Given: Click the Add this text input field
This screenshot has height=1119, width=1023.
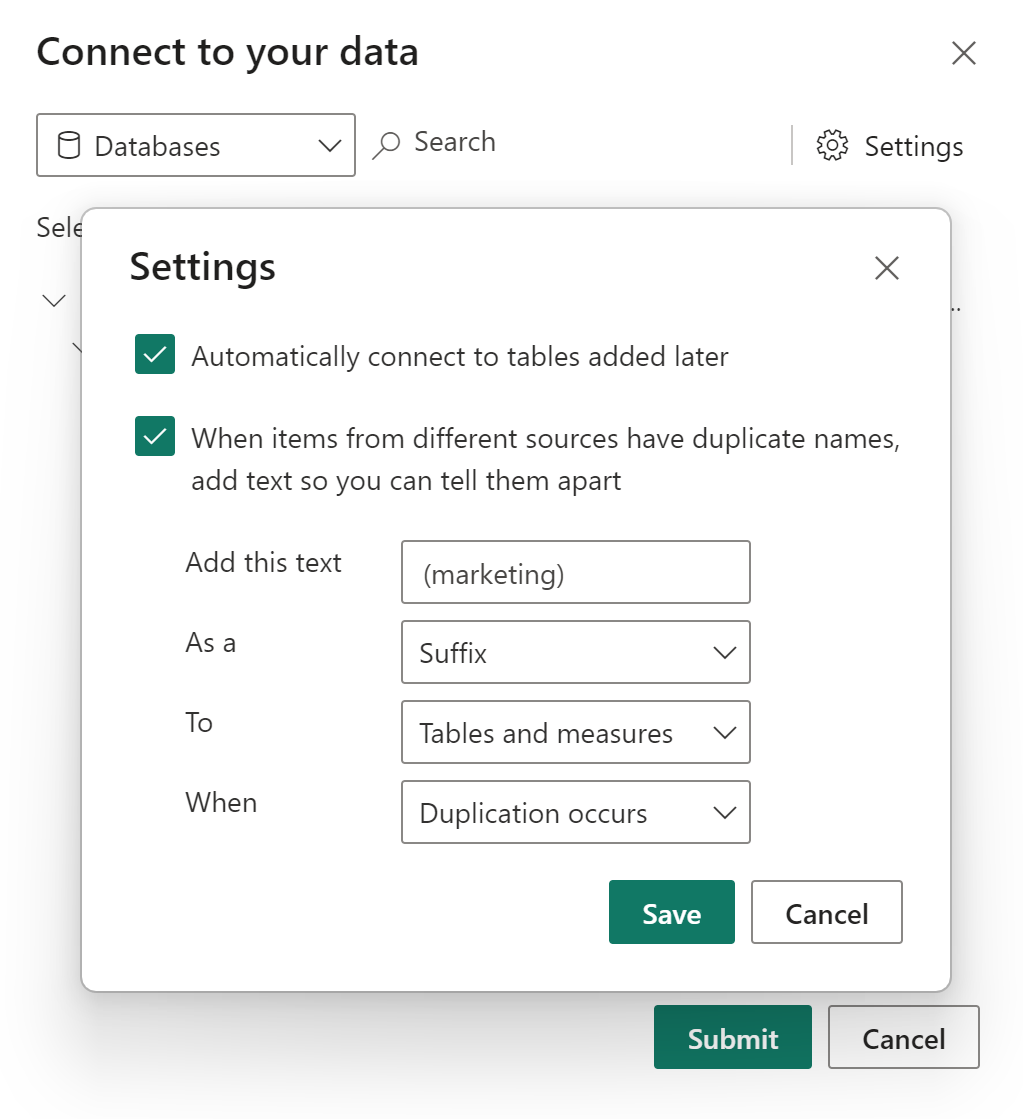Looking at the screenshot, I should (575, 572).
